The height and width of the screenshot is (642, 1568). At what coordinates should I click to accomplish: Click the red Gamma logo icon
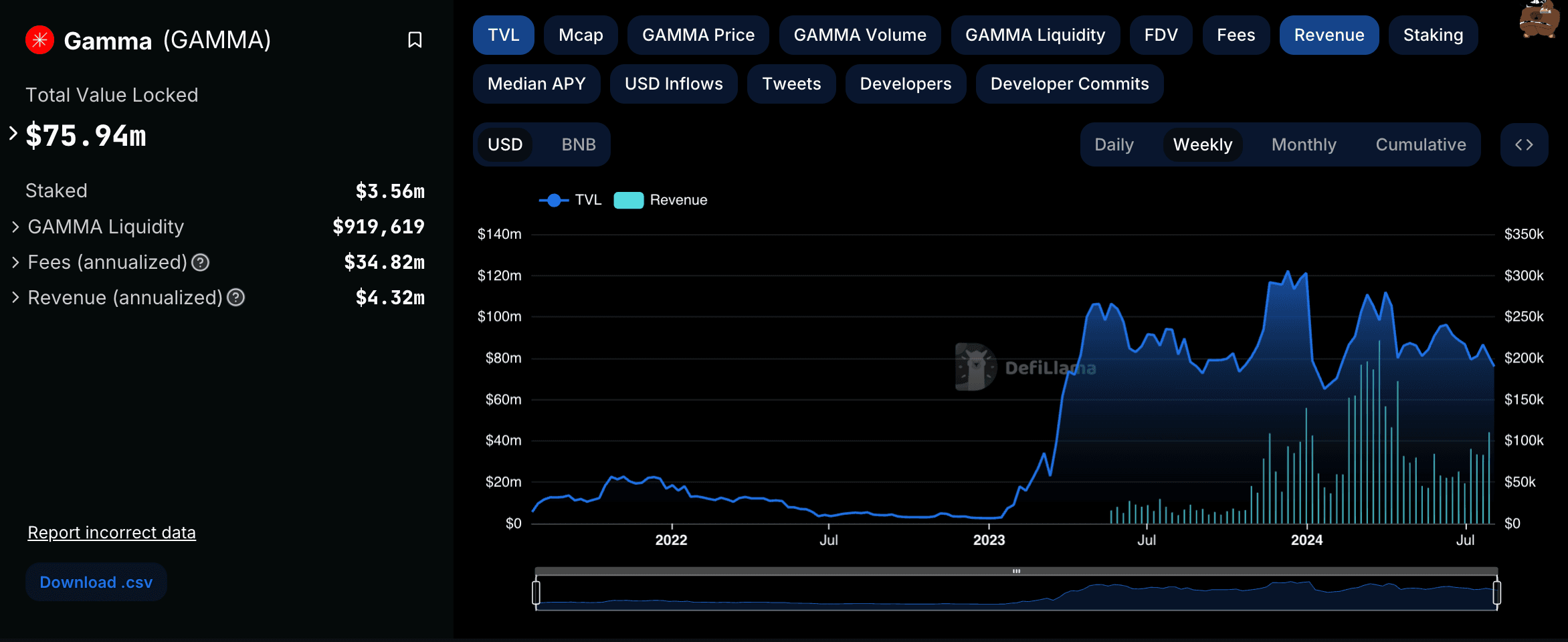pos(39,40)
